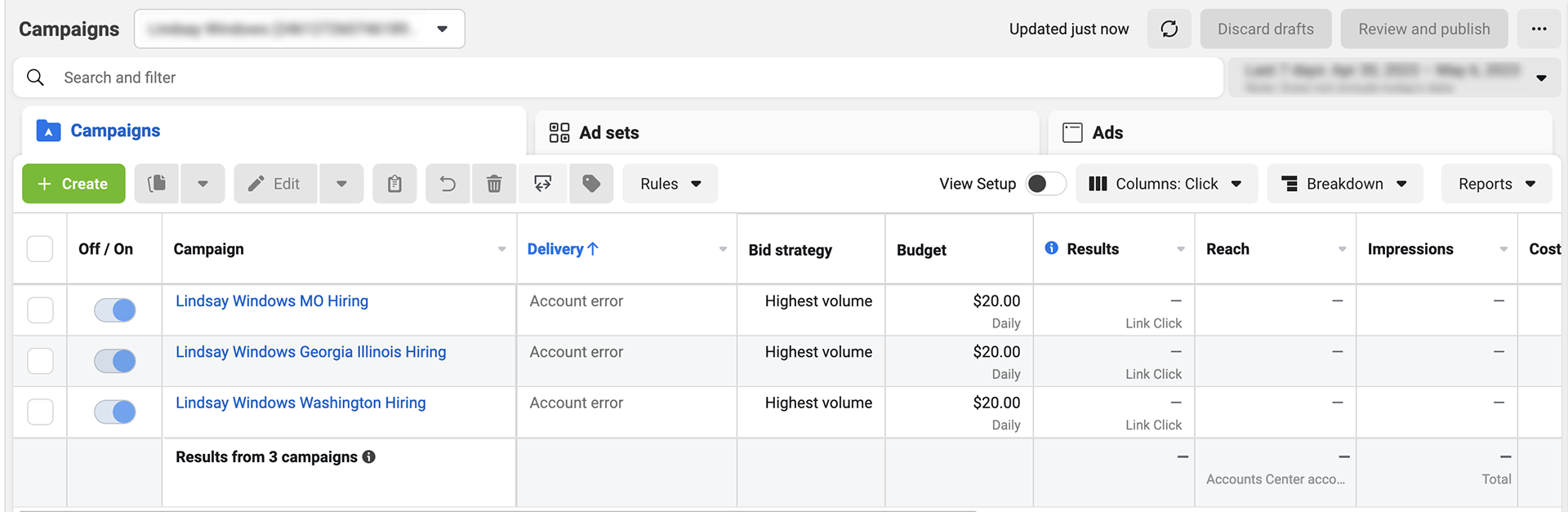Click the trash delete icon
Image resolution: width=1568 pixels, height=512 pixels.
click(x=494, y=184)
